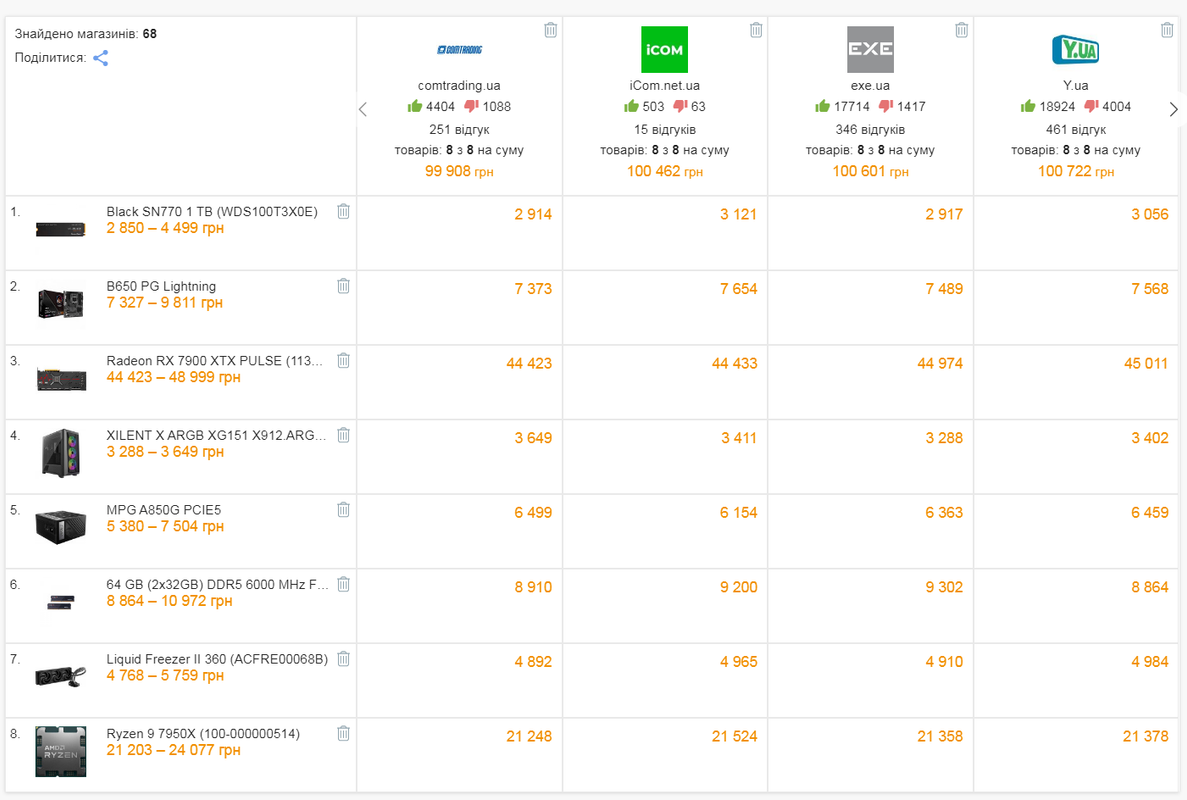Click the Y.ua price 8 864 for DDR5 memory

pos(1149,587)
